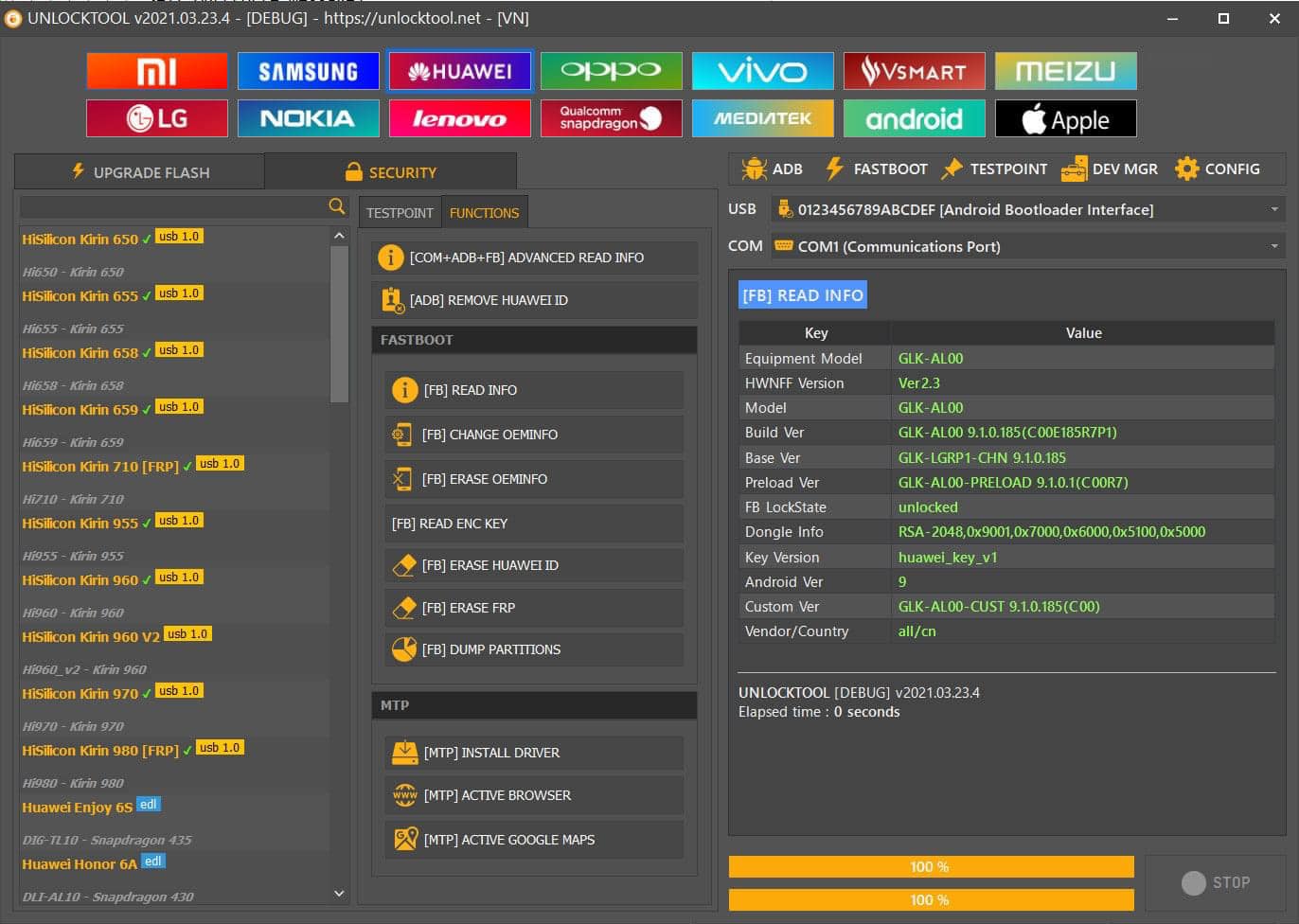This screenshot has height=924, width=1299.
Task: Open the Functions sub-tab
Action: (484, 213)
